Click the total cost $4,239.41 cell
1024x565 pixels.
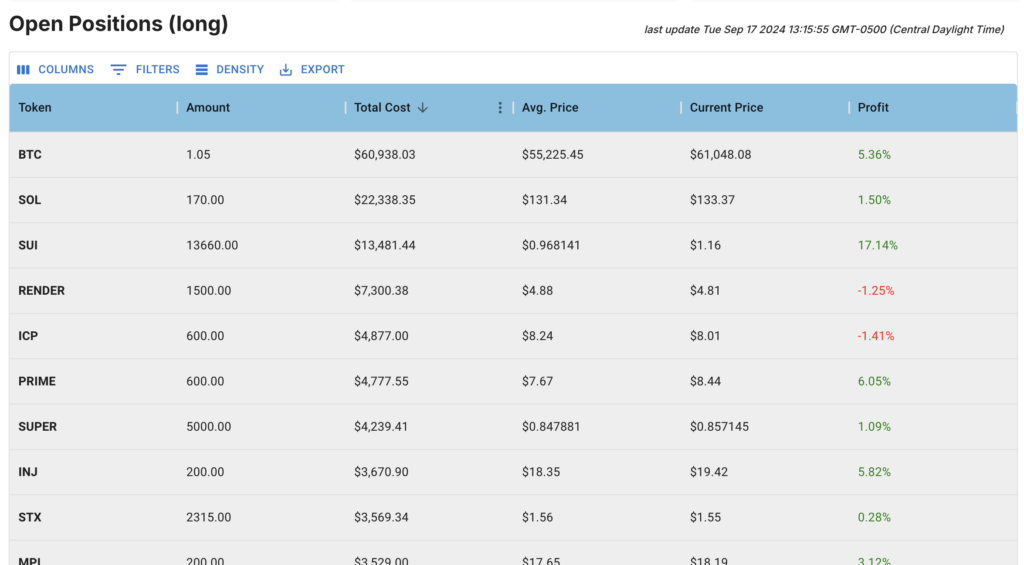429,427
